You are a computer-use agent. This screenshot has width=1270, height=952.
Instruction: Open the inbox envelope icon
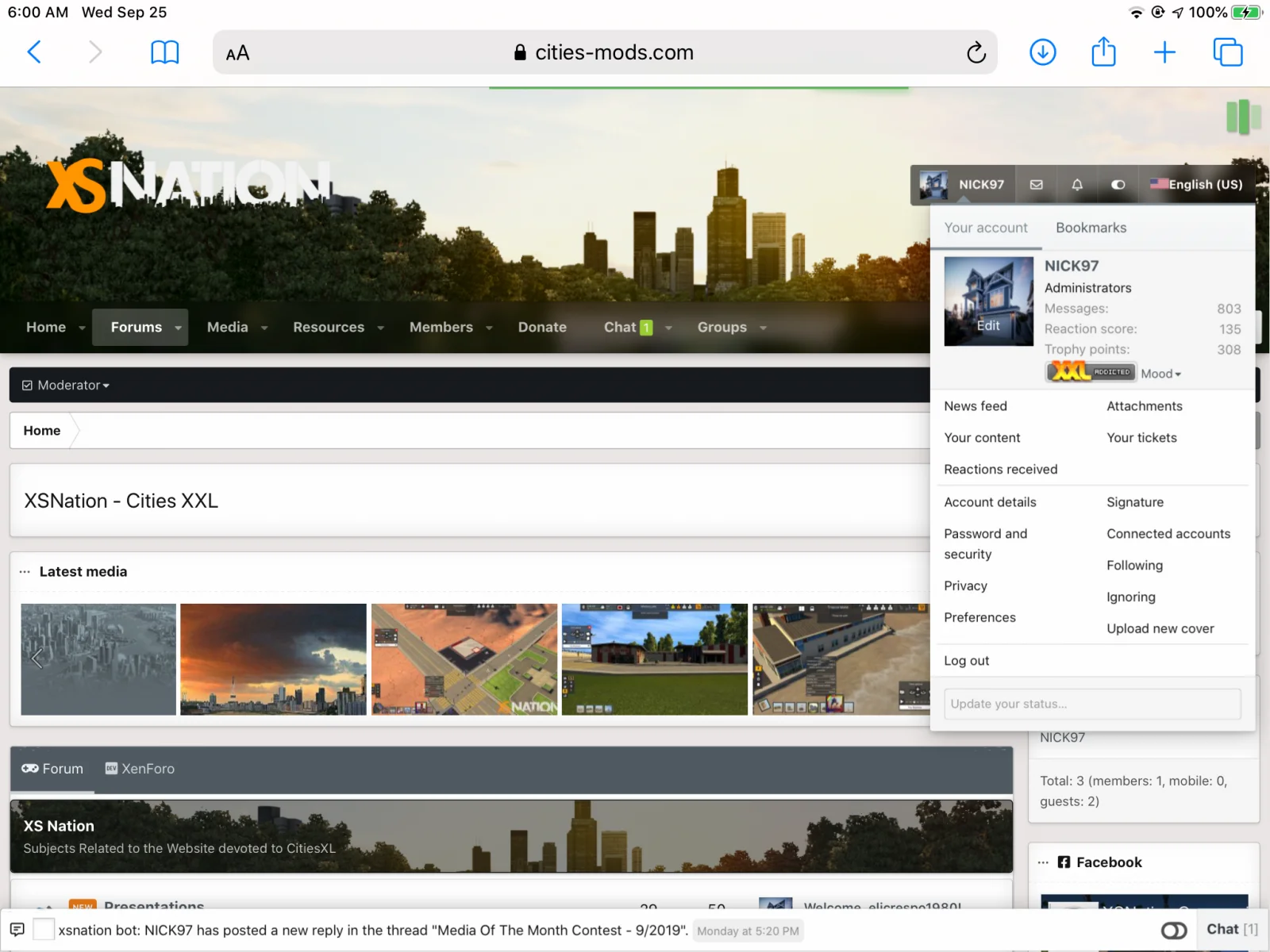point(1037,184)
